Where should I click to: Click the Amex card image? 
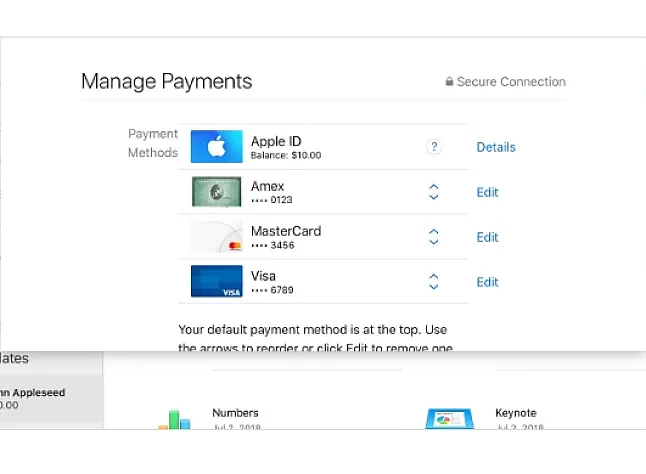(x=217, y=191)
